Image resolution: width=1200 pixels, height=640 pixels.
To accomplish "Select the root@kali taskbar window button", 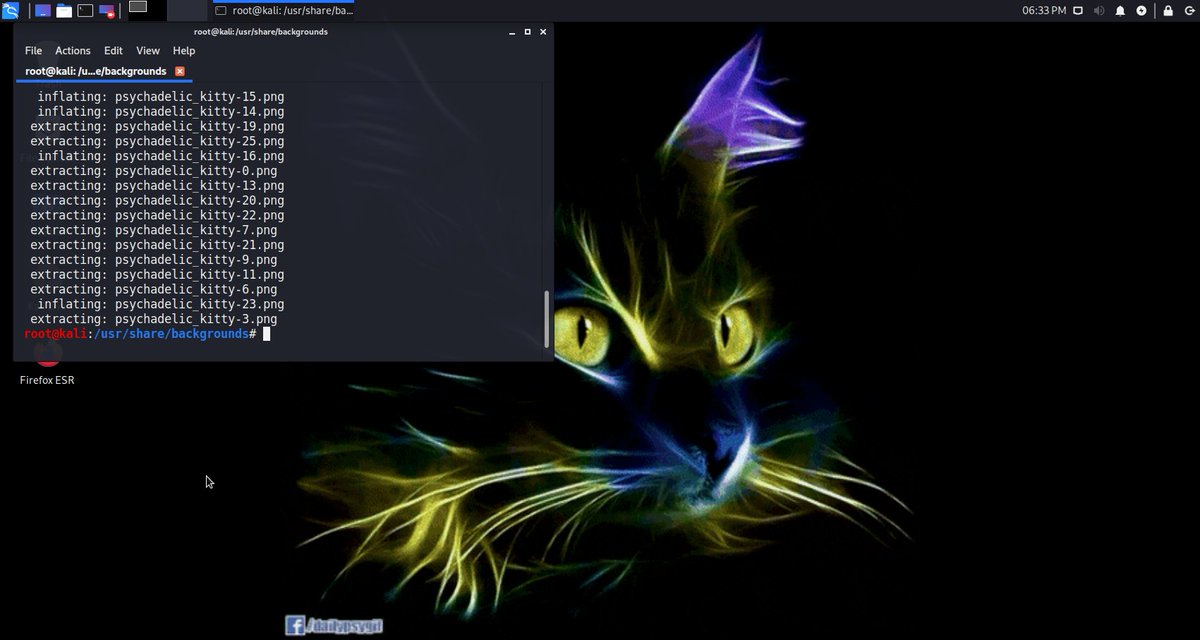I will click(x=282, y=11).
